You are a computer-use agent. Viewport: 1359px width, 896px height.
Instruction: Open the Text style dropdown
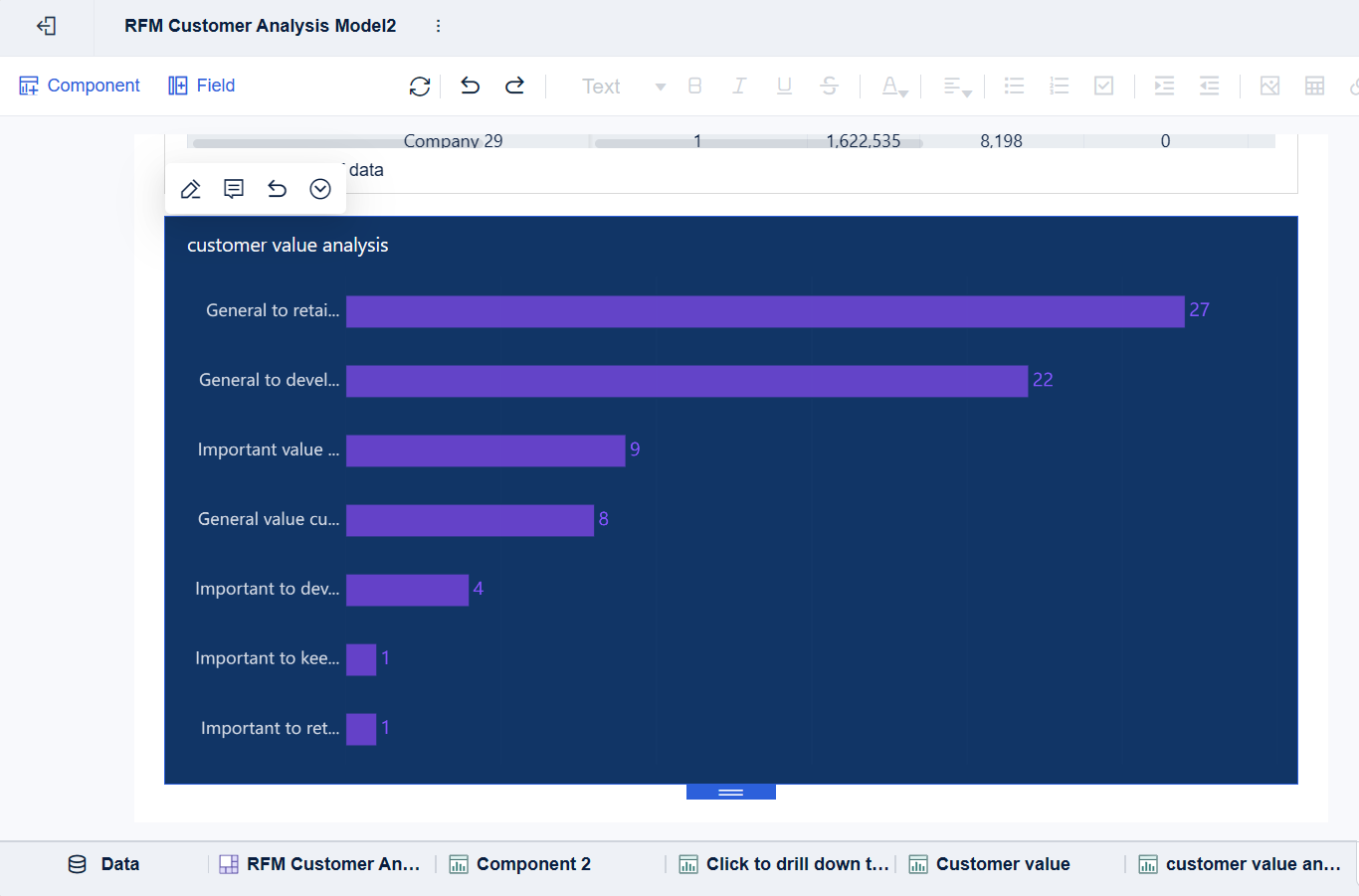tap(624, 87)
